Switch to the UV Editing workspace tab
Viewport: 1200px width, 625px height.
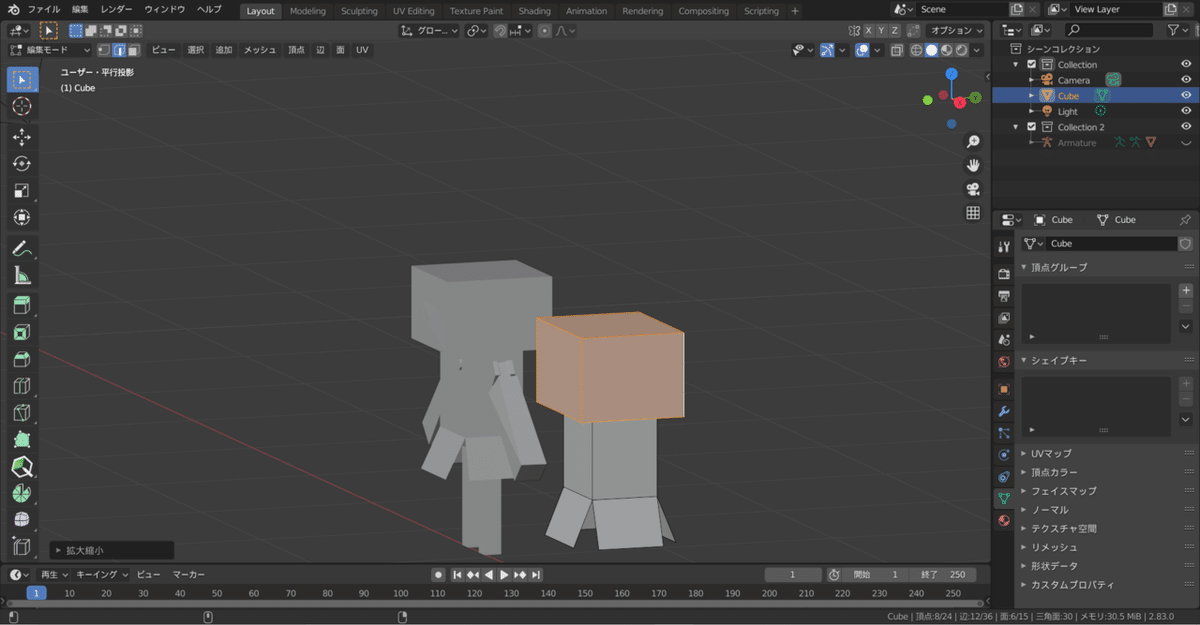click(x=413, y=11)
